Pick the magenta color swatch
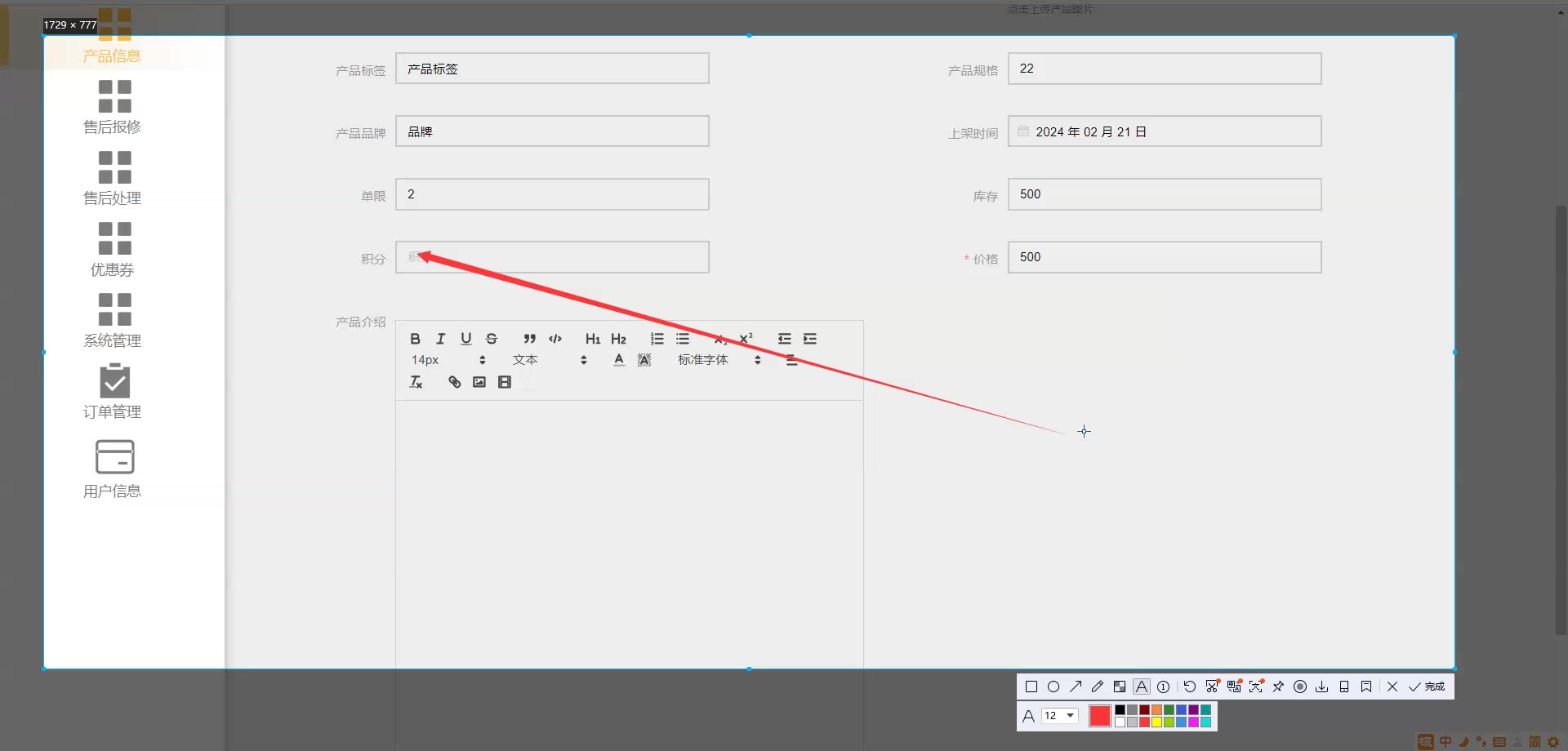The height and width of the screenshot is (751, 1568). (x=1193, y=722)
